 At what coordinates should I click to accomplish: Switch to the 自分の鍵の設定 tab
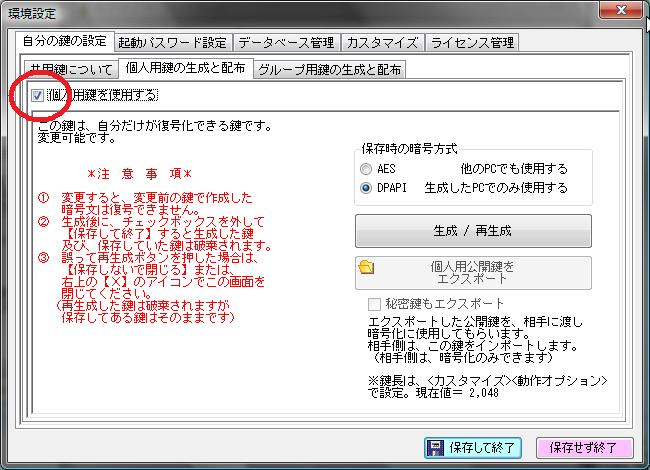coord(65,41)
